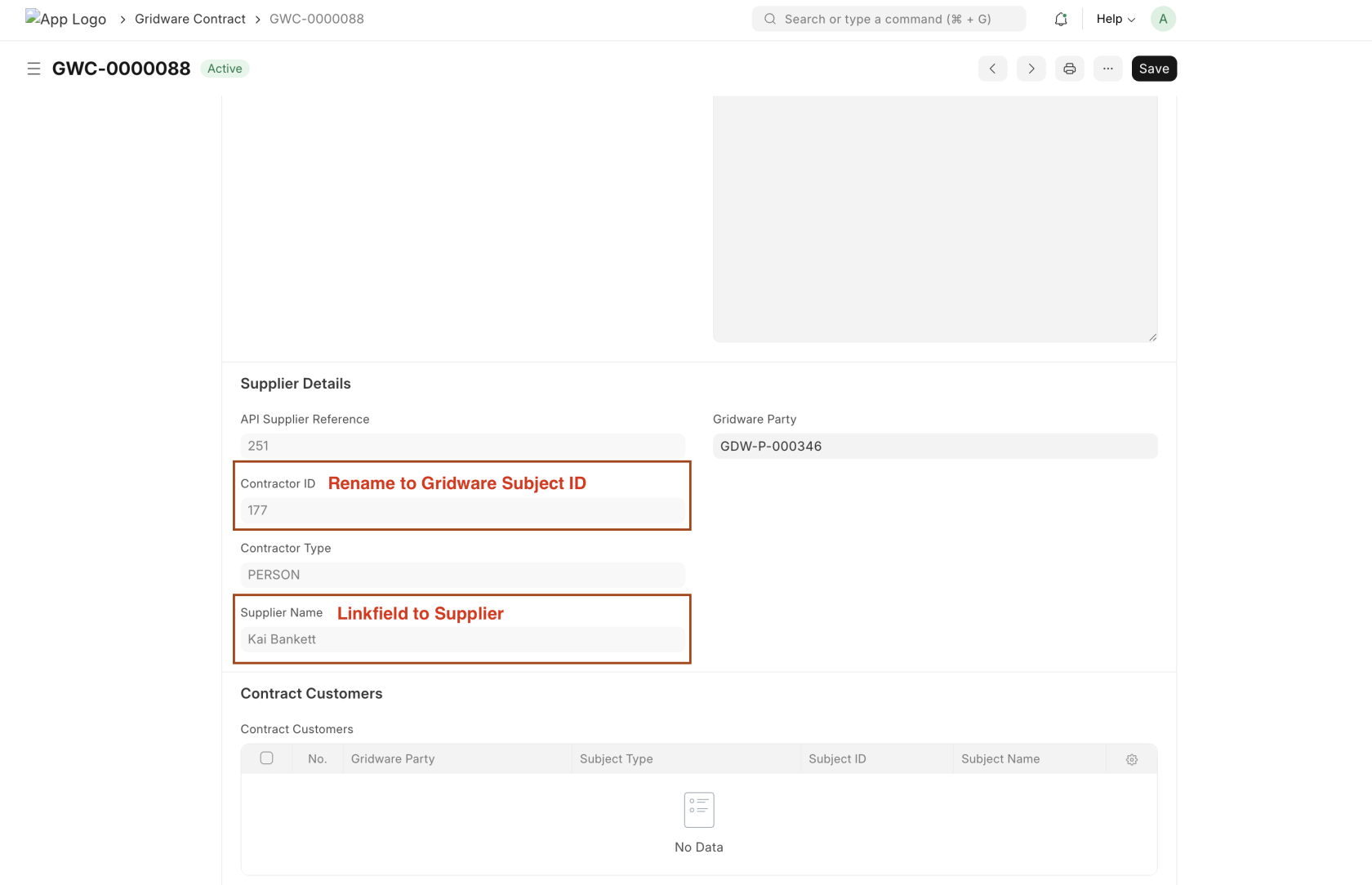Select all rows checkbox in Contract Customers
The width and height of the screenshot is (1372, 885).
(x=266, y=758)
